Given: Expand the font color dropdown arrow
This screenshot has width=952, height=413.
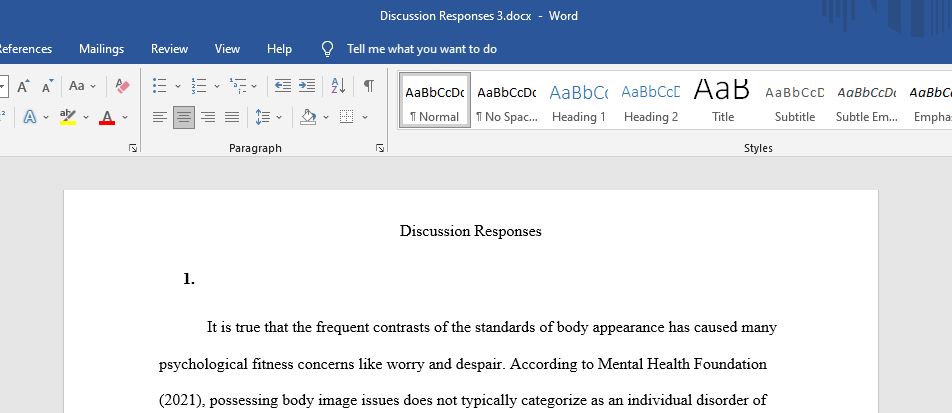Looking at the screenshot, I should 125,117.
